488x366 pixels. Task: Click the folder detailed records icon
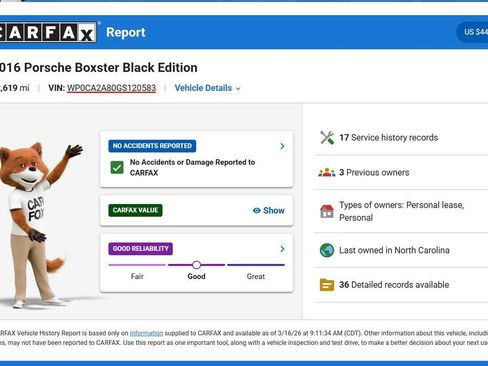[x=327, y=285]
